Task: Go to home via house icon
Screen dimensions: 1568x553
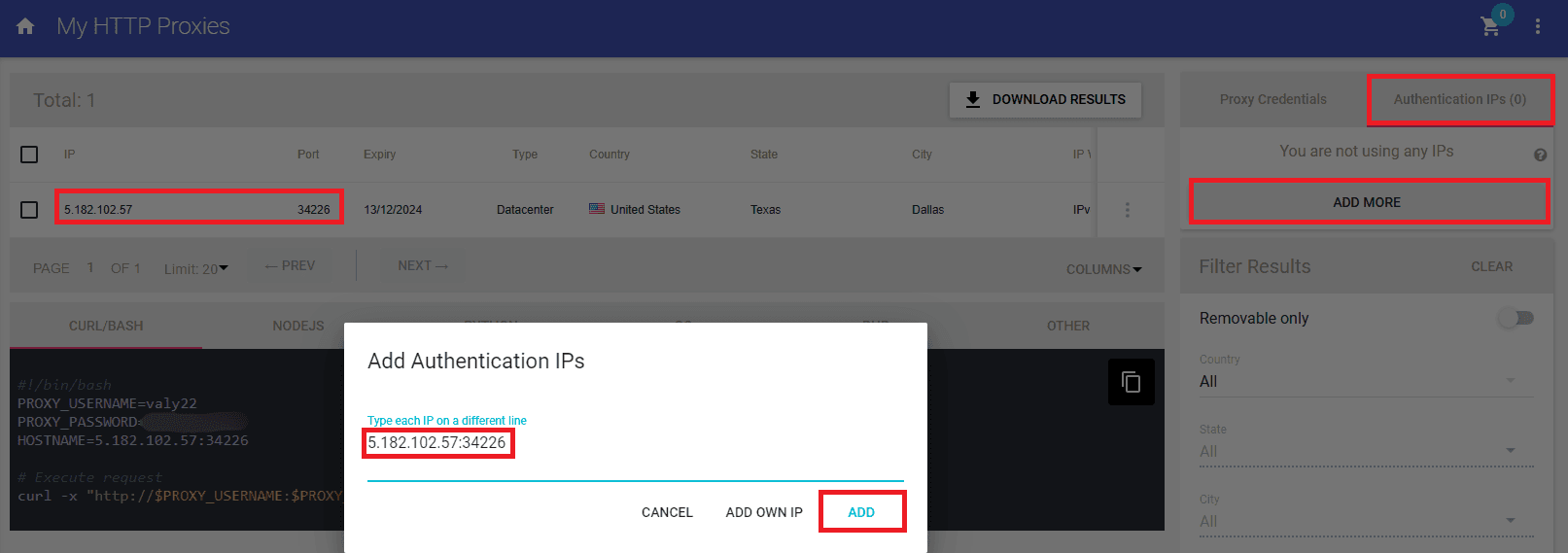Action: pyautogui.click(x=25, y=26)
